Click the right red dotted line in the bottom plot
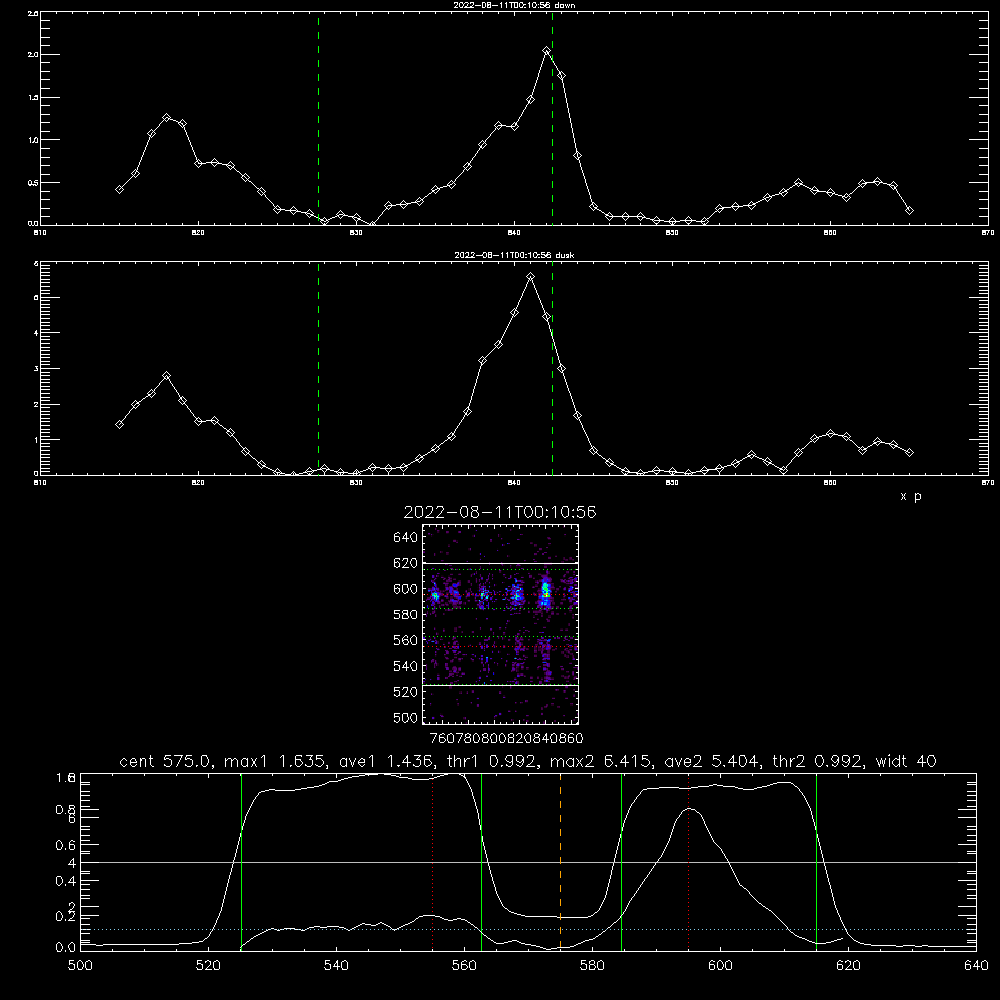The height and width of the screenshot is (1000, 1000). coord(689,862)
